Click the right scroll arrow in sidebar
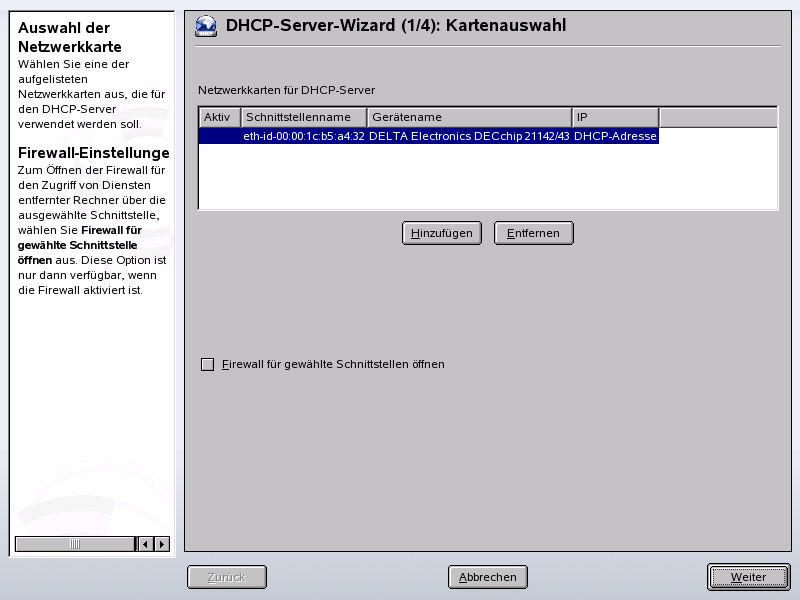Screen dimensions: 800x600 click(161, 544)
